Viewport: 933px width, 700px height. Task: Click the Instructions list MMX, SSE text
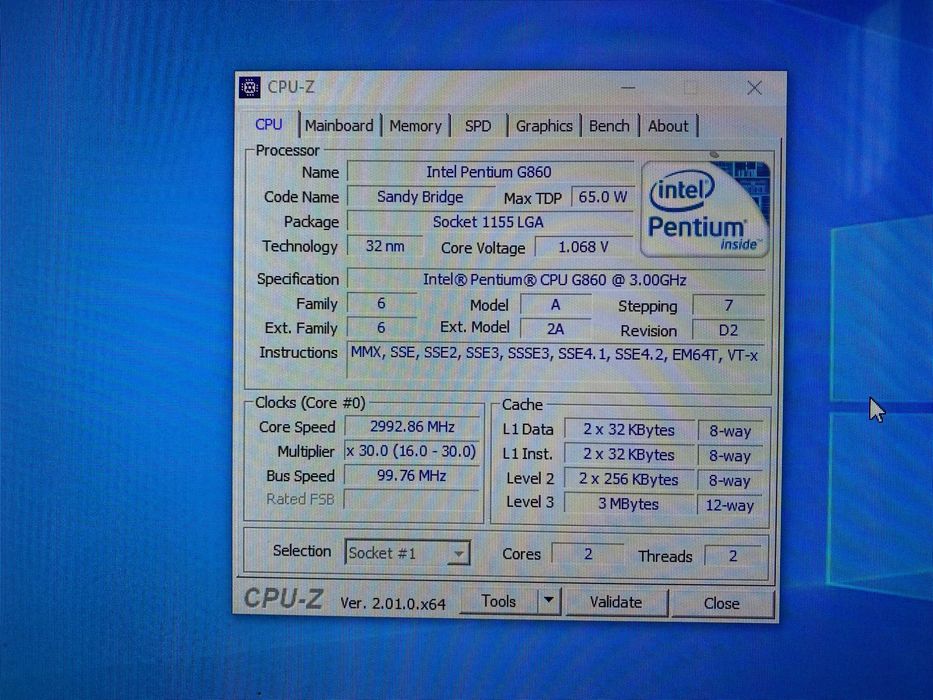click(x=554, y=355)
